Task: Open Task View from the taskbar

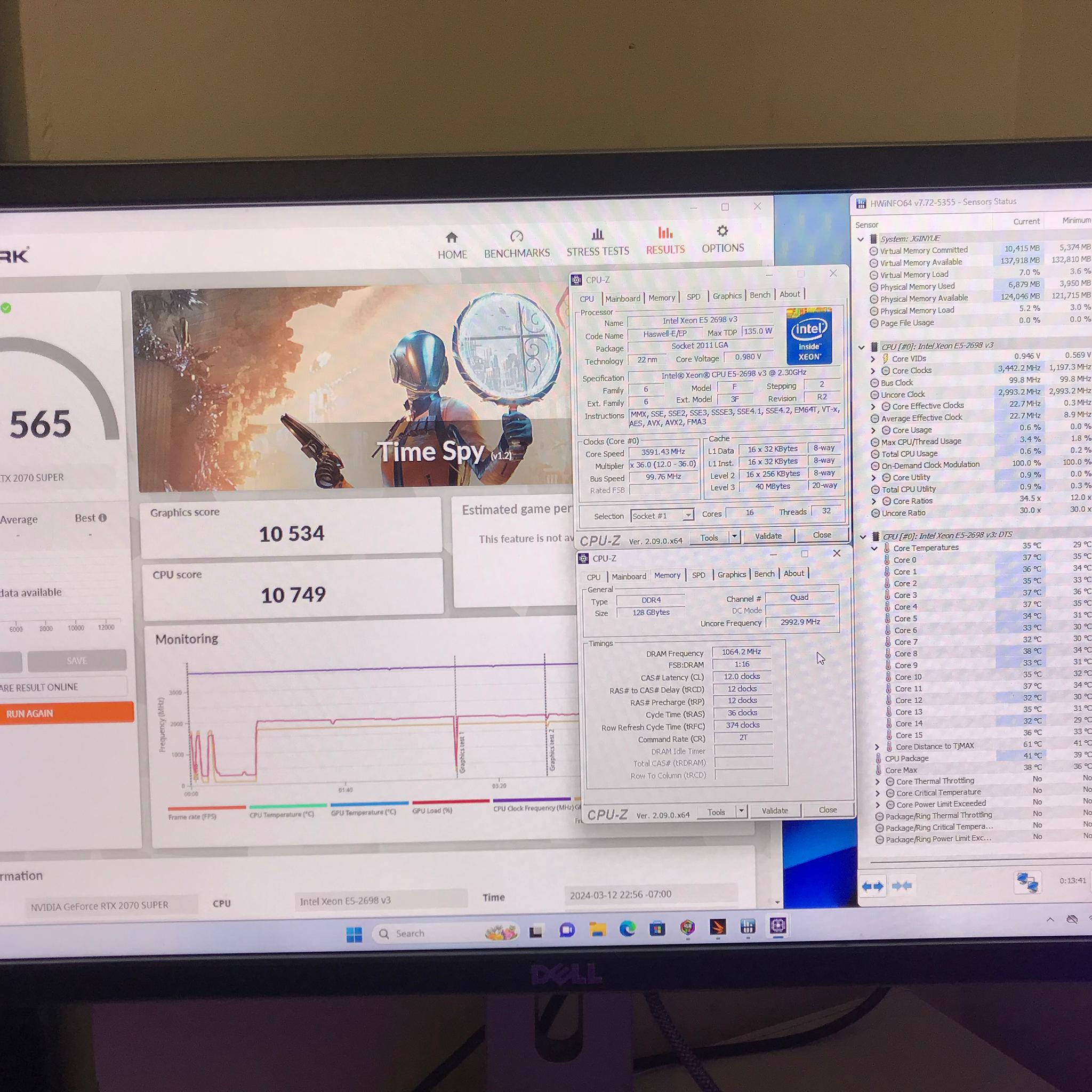Action: (x=536, y=932)
